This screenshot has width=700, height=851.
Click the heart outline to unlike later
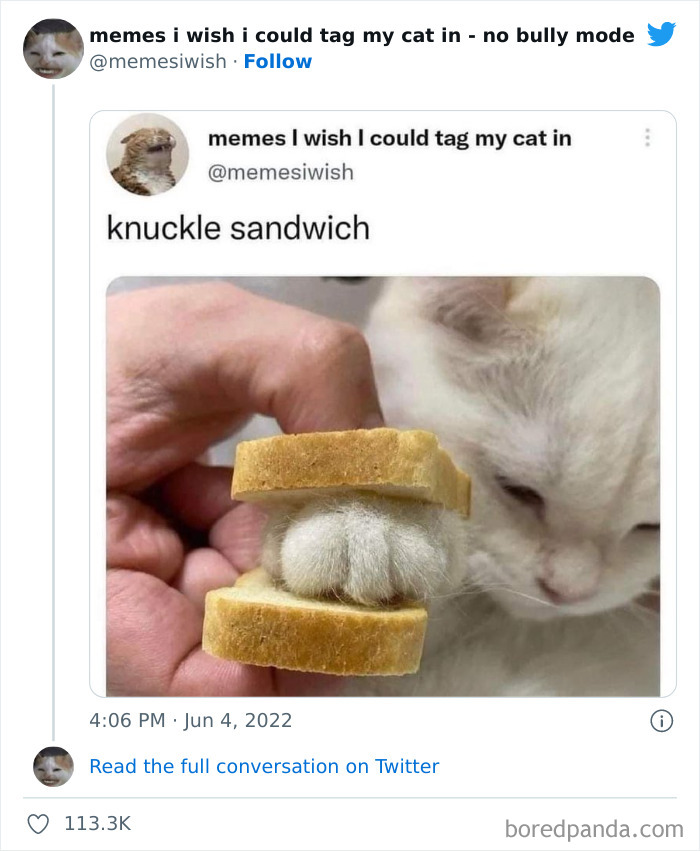(x=40, y=824)
